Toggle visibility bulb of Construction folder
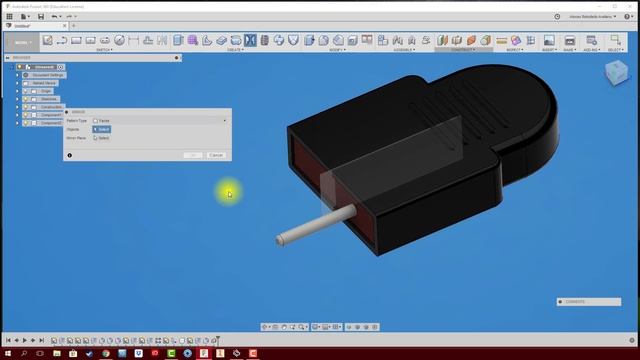Image resolution: width=640 pixels, height=360 pixels. [x=26, y=107]
